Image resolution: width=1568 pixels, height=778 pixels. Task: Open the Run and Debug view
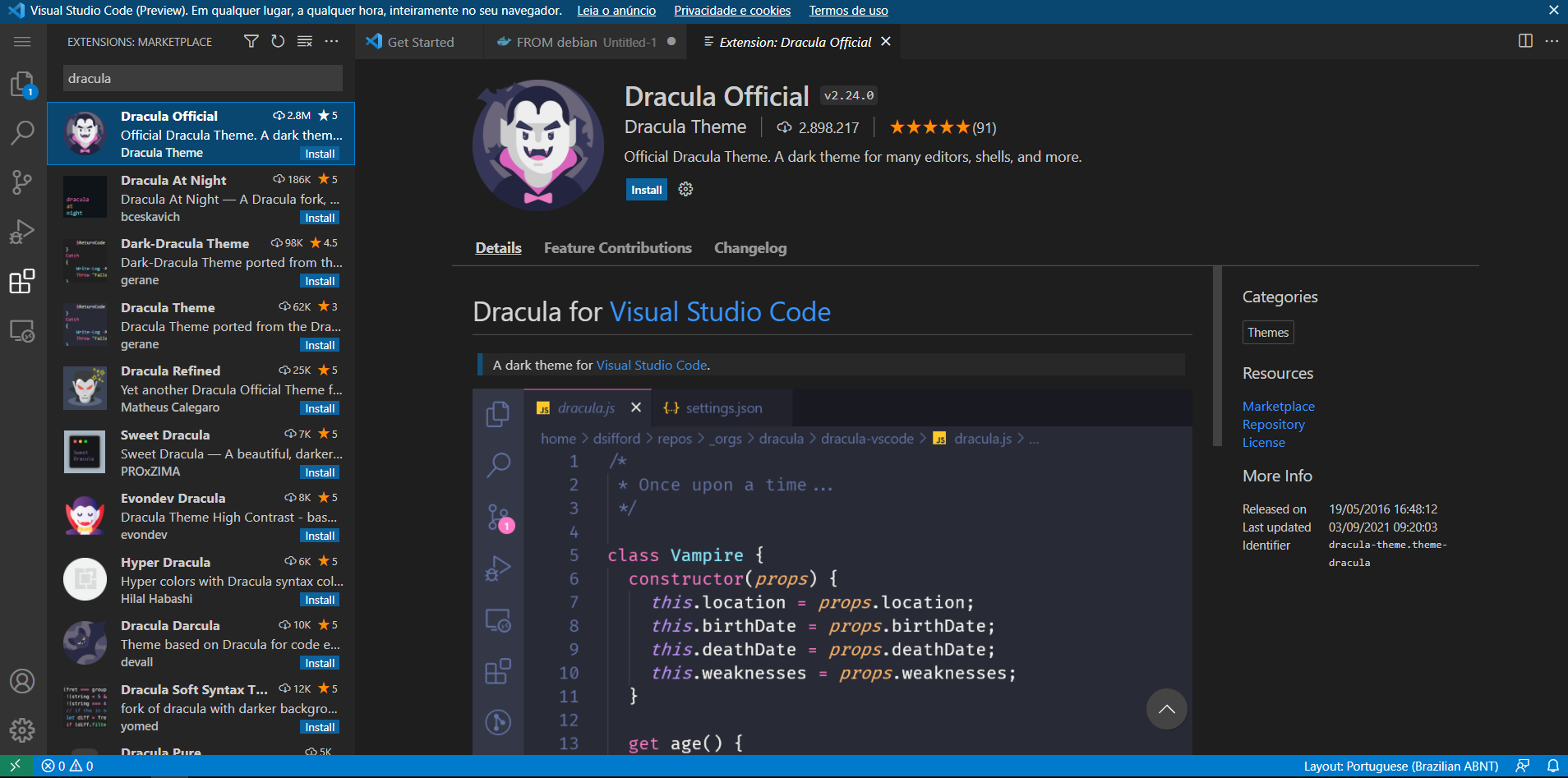(22, 231)
